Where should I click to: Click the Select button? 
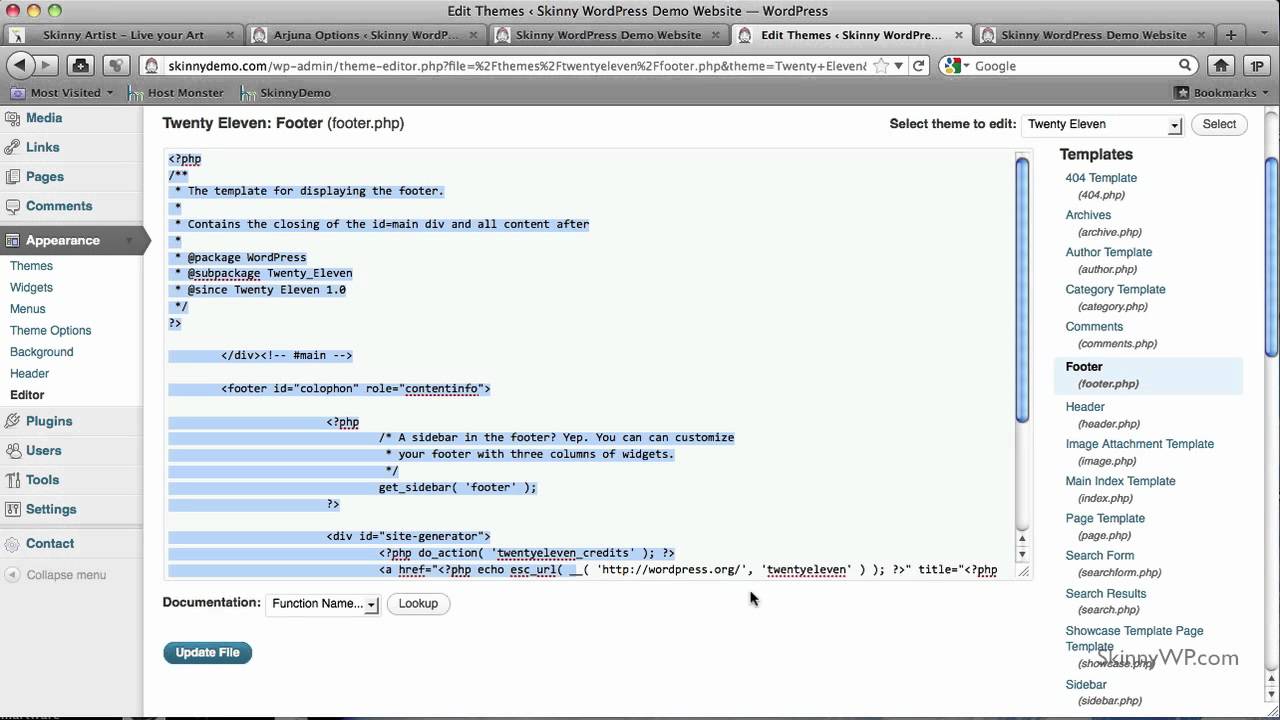click(x=1219, y=124)
